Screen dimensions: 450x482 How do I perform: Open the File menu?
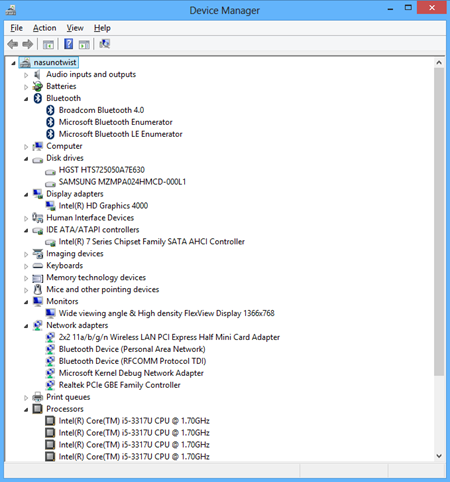[16, 28]
